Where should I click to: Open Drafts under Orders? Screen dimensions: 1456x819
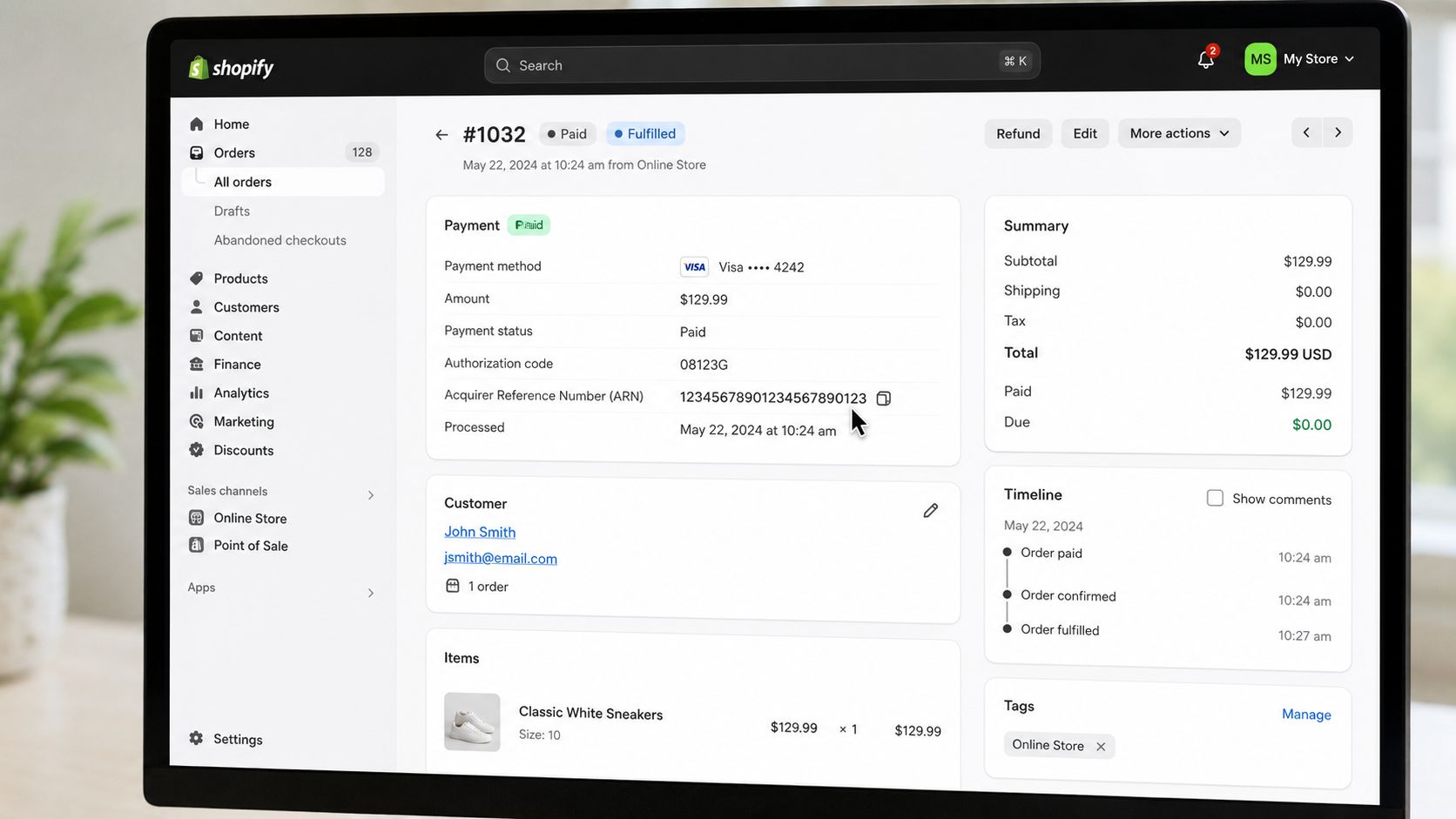232,211
